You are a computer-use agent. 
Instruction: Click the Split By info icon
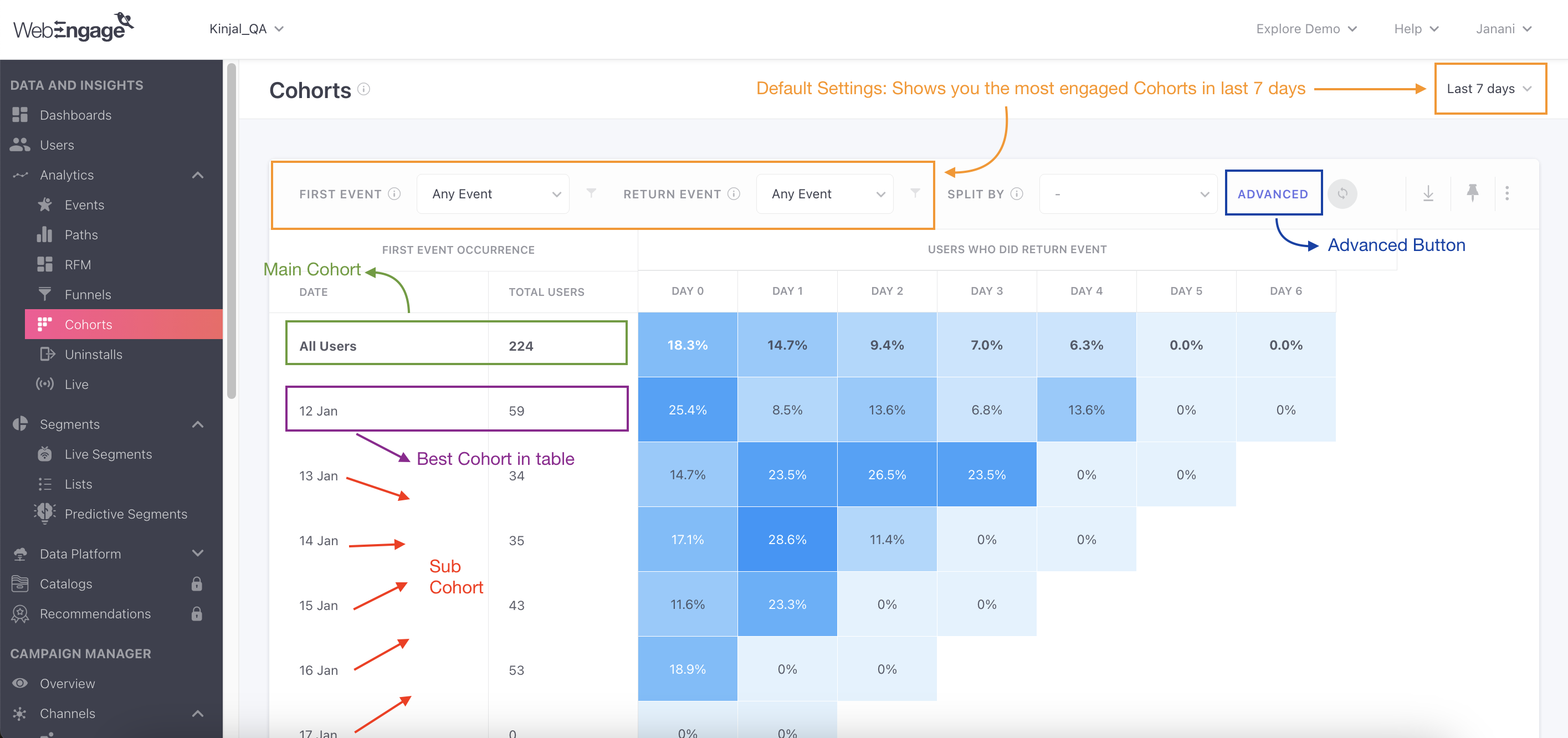(1017, 193)
